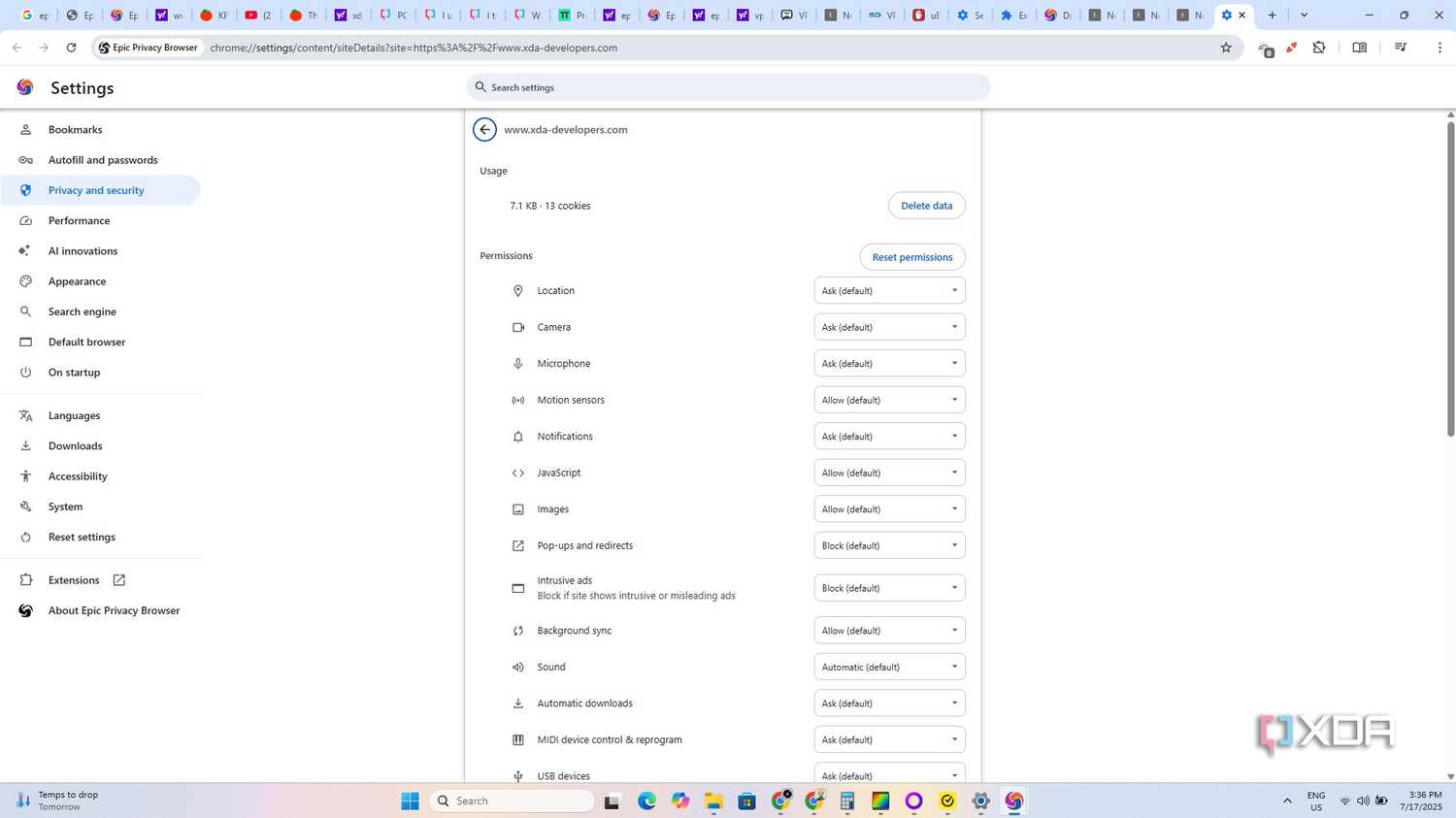The width and height of the screenshot is (1456, 818).
Task: Open Microsoft Edge from taskbar
Action: 646,801
